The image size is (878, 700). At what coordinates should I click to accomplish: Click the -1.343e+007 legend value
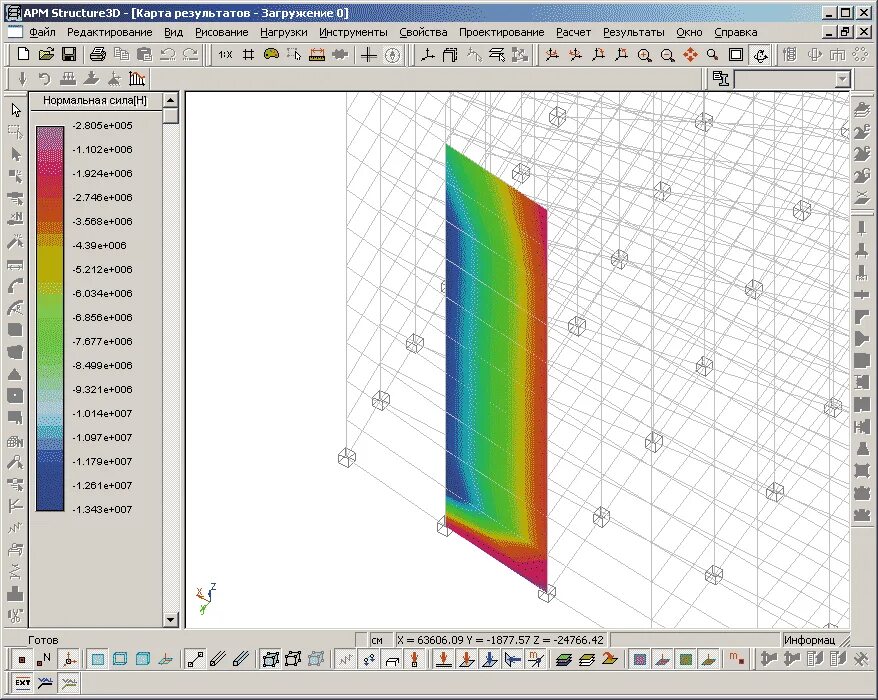tap(102, 510)
